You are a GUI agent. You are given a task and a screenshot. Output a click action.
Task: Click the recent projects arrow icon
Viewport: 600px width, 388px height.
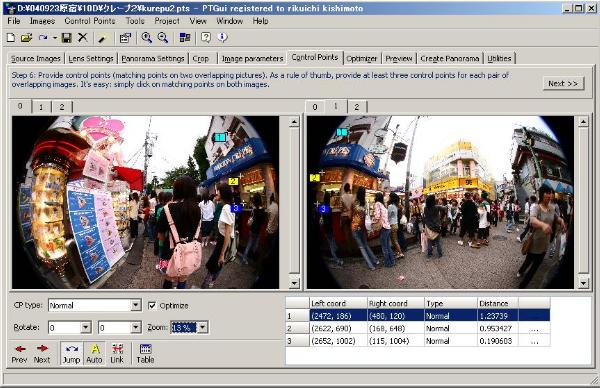tap(43, 37)
